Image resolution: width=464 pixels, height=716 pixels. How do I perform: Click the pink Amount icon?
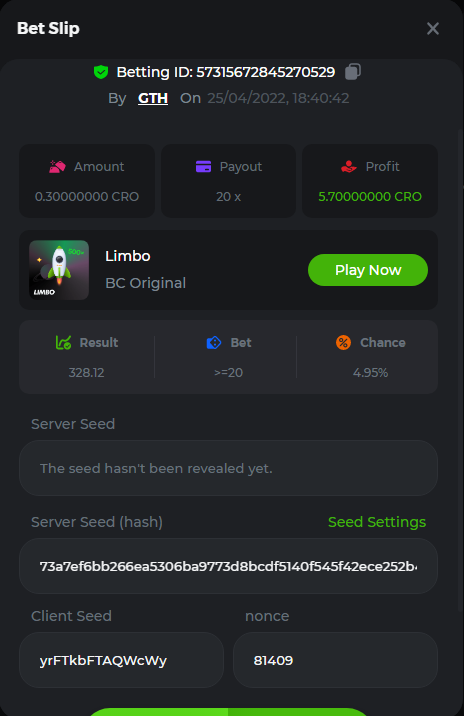(x=58, y=167)
